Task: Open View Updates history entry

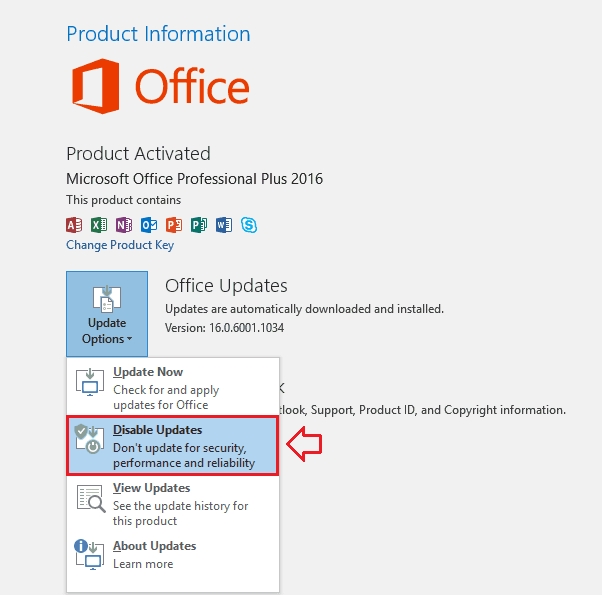Action: coord(173,504)
